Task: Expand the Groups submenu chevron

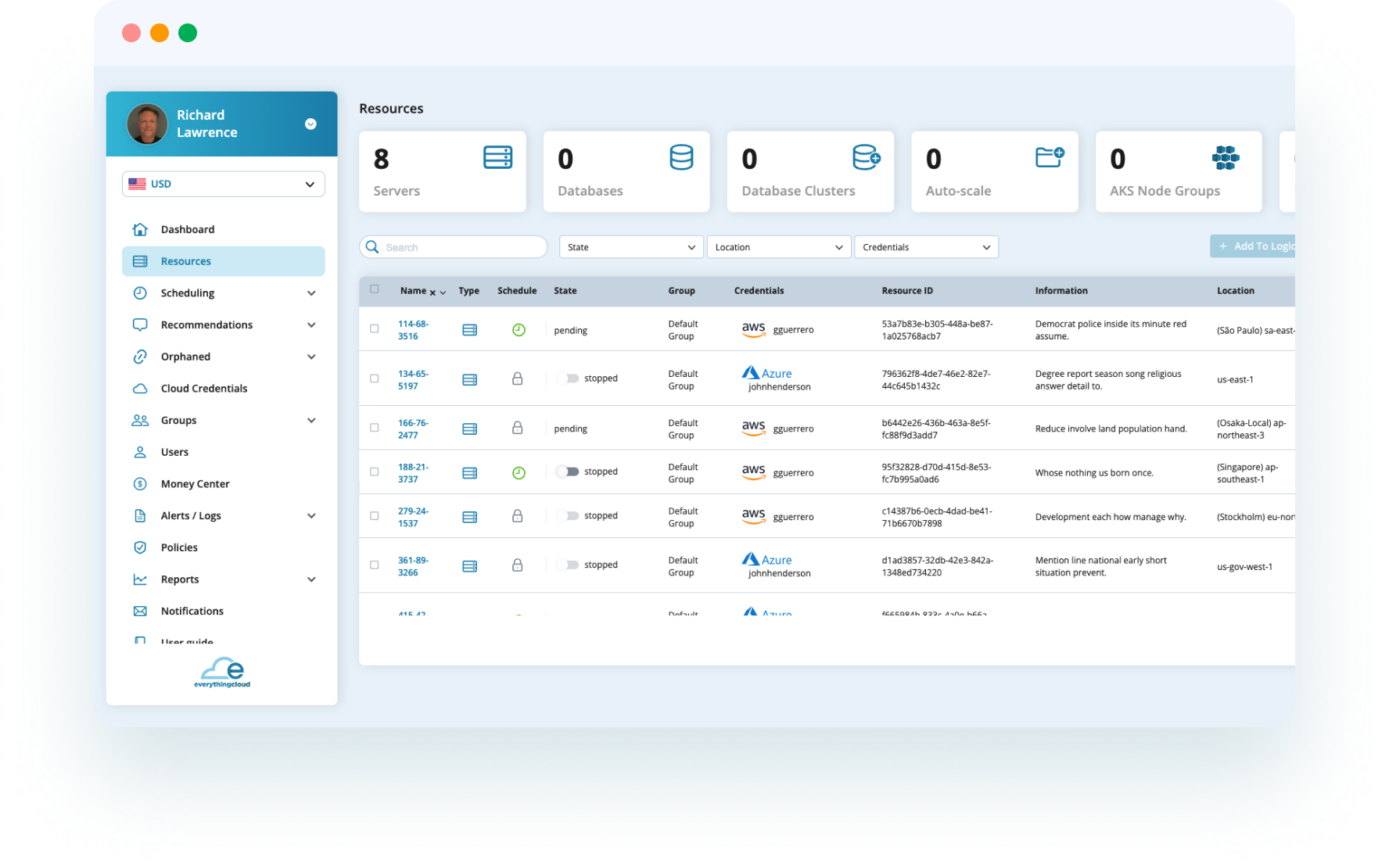Action: pos(311,420)
